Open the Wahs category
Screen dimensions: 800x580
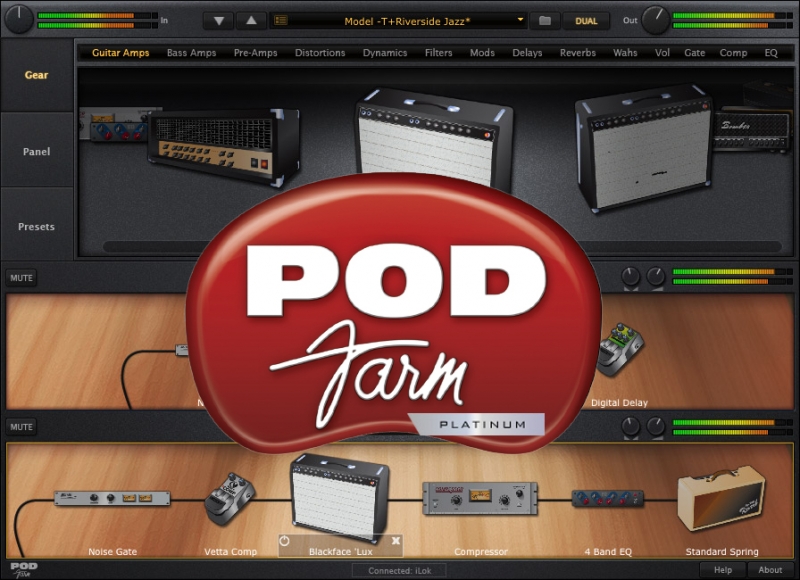click(625, 53)
